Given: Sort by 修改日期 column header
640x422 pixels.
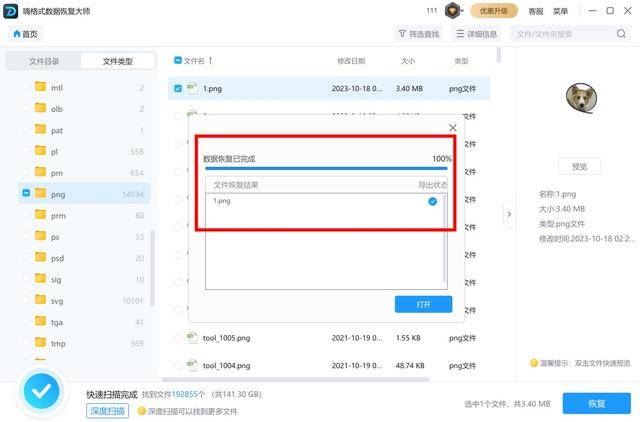Looking at the screenshot, I should coord(351,61).
